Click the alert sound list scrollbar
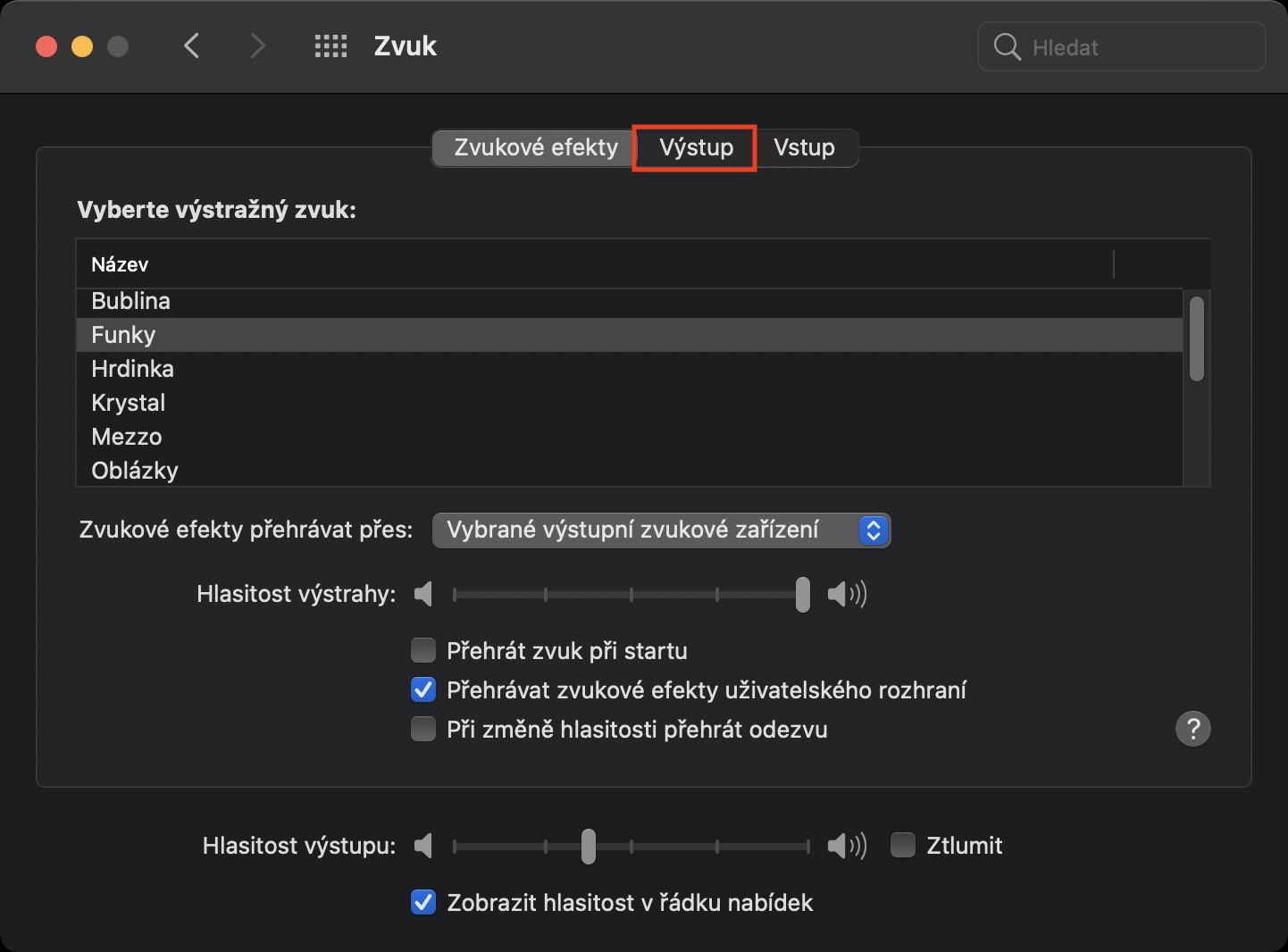Screen dimensions: 1288x952 [1197, 339]
